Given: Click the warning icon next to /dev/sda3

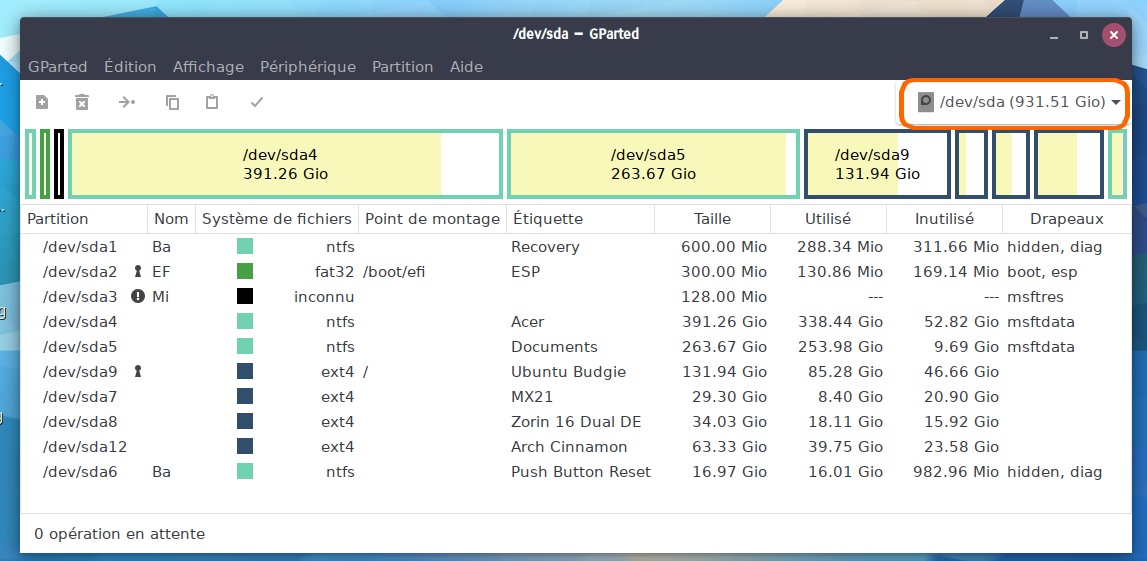Looking at the screenshot, I should point(138,297).
